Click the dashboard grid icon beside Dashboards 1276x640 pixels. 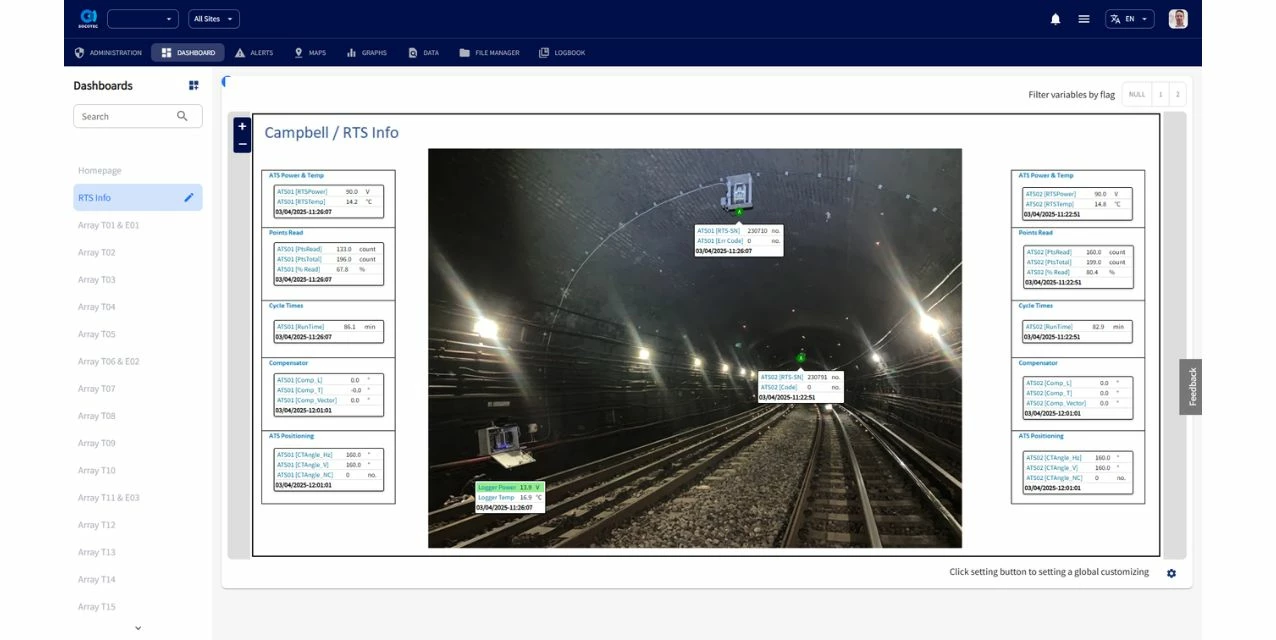pyautogui.click(x=194, y=86)
